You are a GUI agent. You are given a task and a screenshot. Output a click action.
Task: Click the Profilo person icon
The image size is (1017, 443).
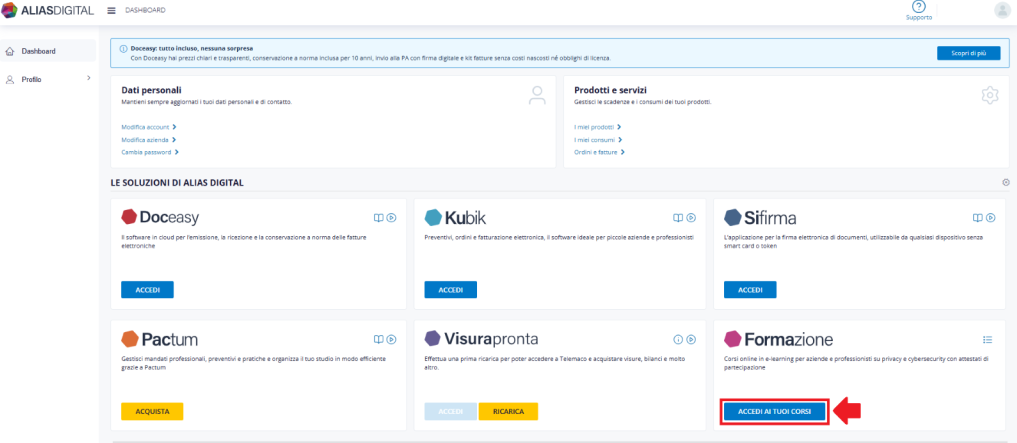pos(10,79)
